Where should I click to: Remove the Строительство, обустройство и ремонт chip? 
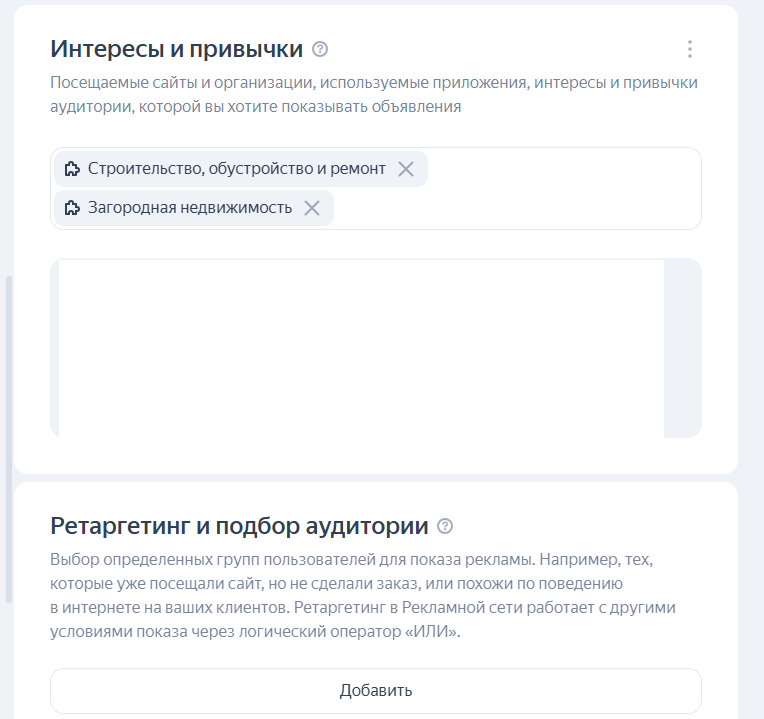coord(406,169)
